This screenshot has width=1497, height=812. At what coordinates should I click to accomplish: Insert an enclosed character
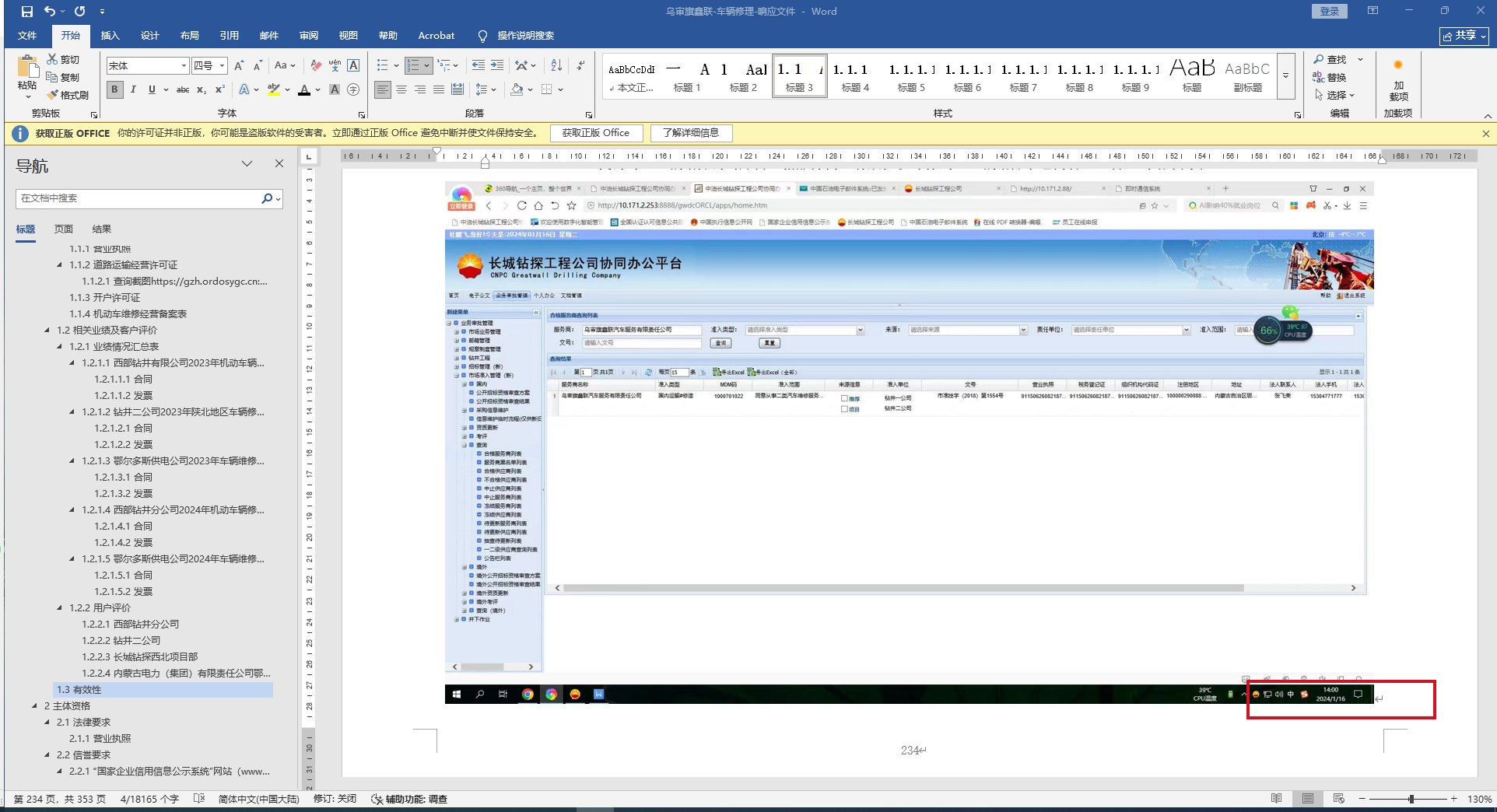point(353,89)
